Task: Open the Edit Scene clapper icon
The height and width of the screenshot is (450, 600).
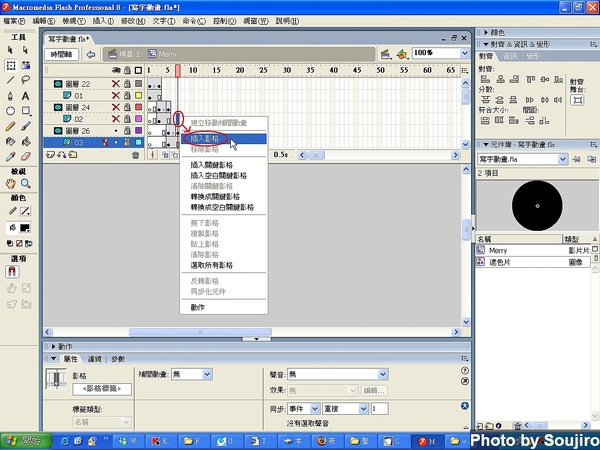Action: (386, 54)
